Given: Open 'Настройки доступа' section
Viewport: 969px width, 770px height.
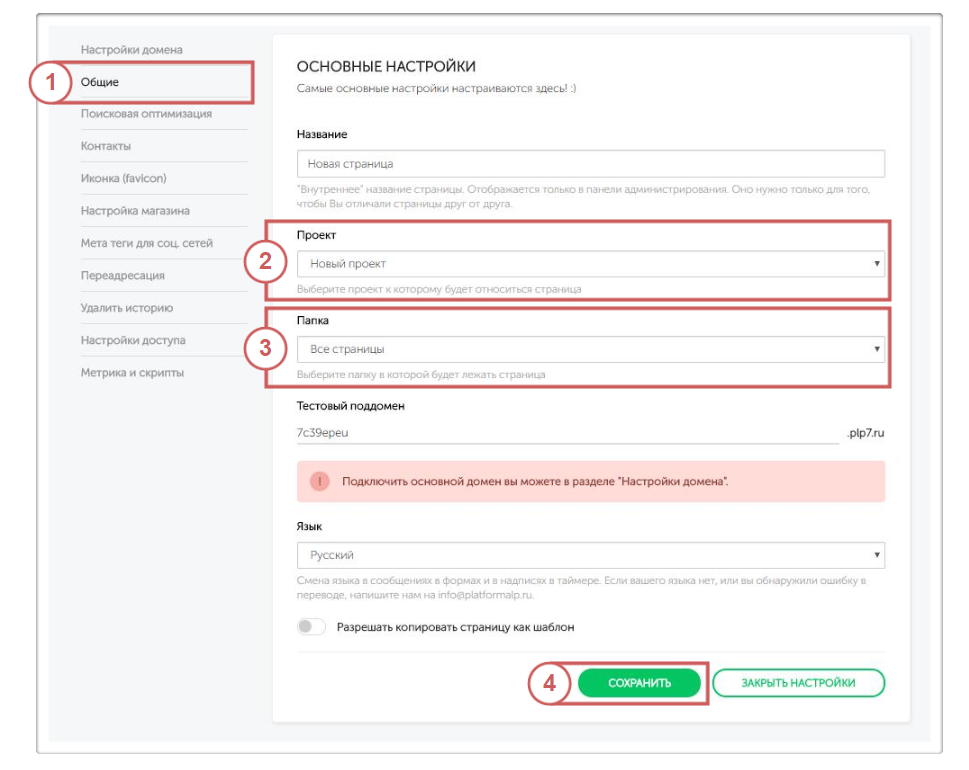Looking at the screenshot, I should pos(133,340).
